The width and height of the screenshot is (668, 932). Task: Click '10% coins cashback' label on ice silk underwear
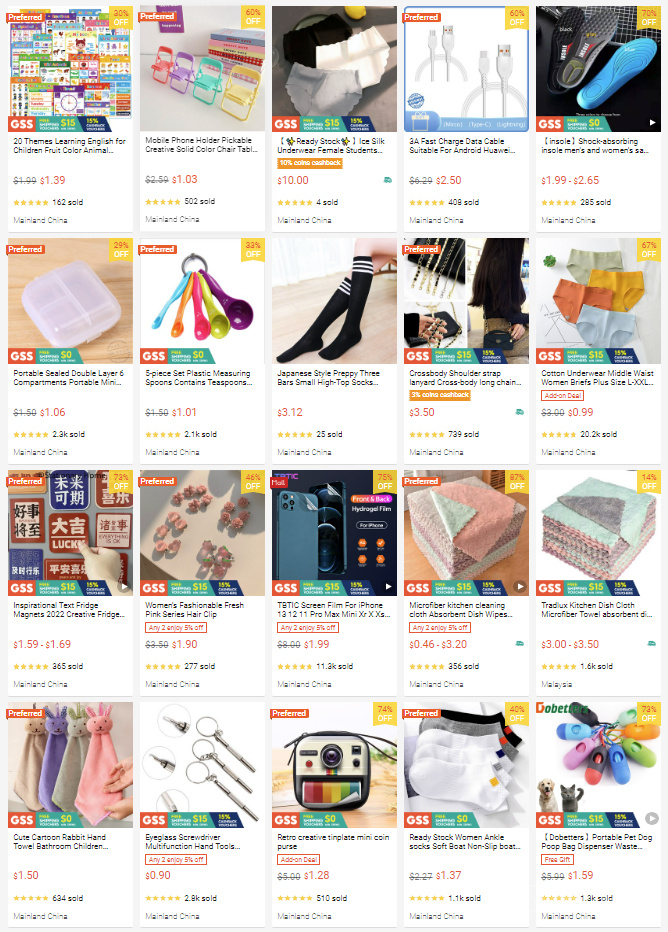tap(310, 163)
